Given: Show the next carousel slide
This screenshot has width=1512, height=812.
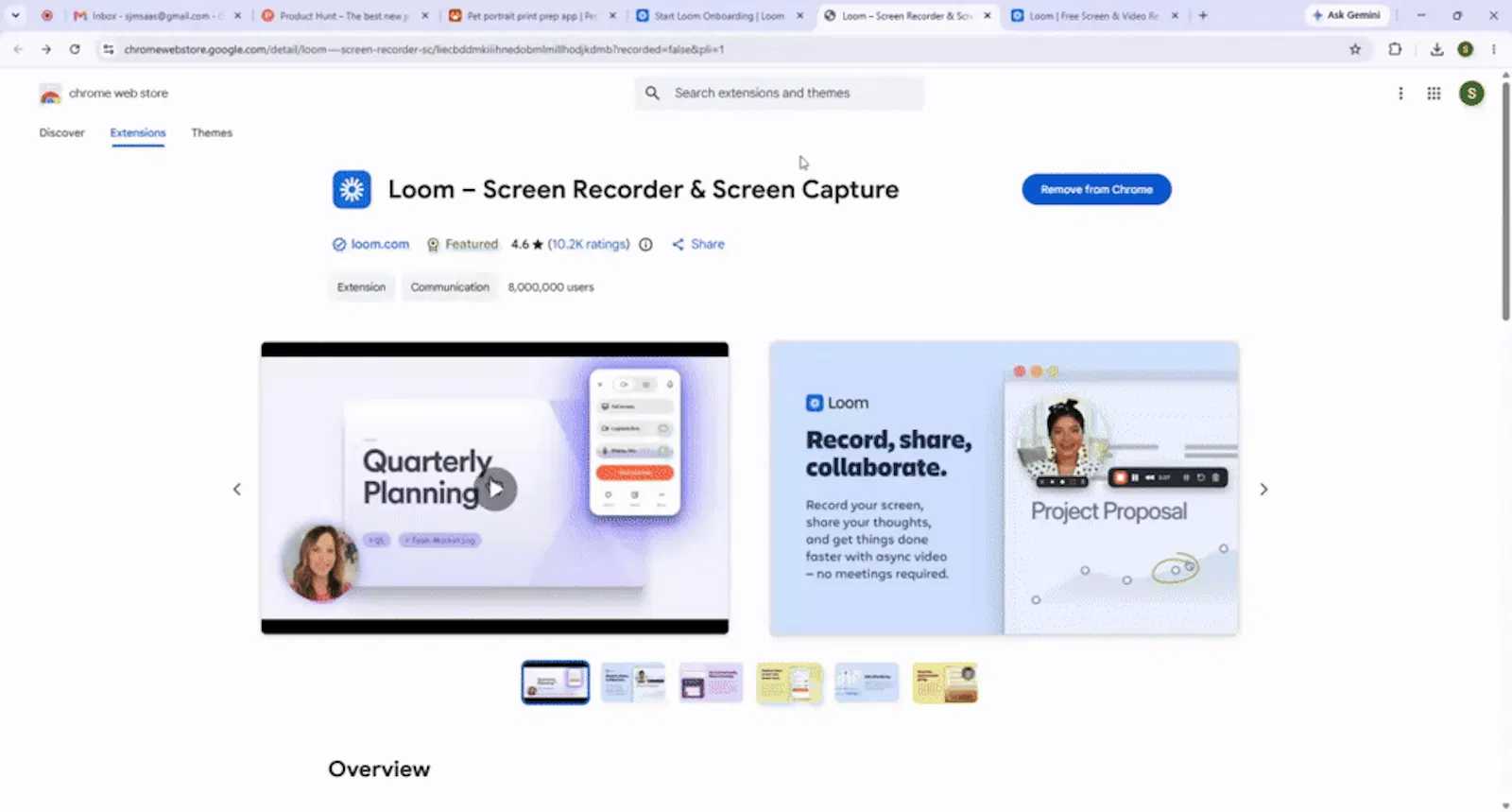Looking at the screenshot, I should tap(1263, 489).
